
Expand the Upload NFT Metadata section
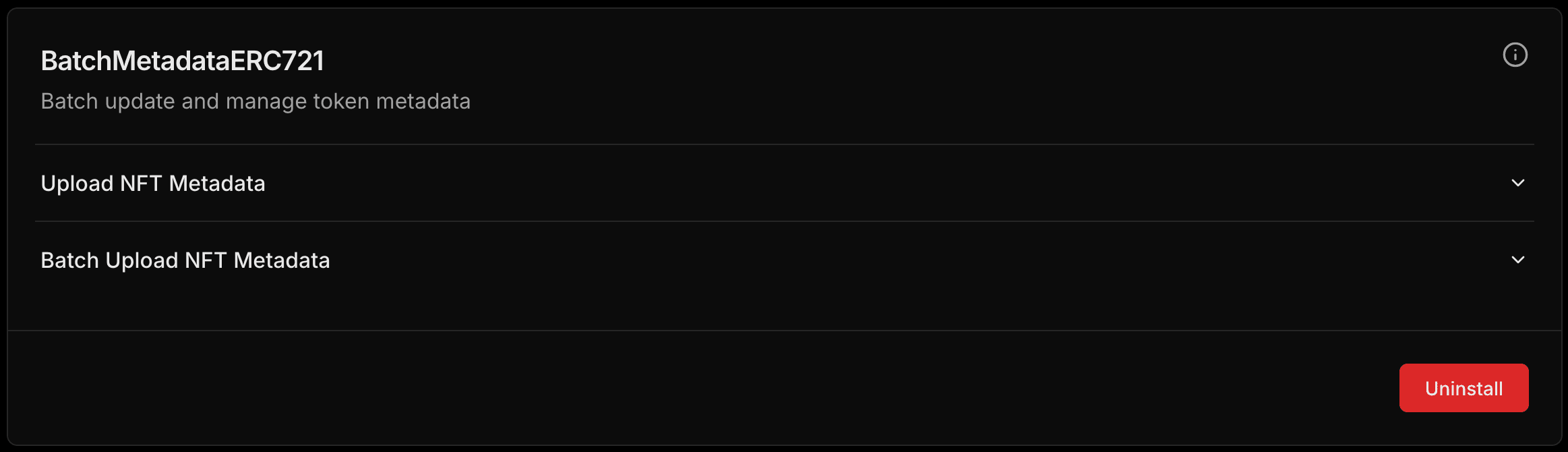[x=783, y=183]
